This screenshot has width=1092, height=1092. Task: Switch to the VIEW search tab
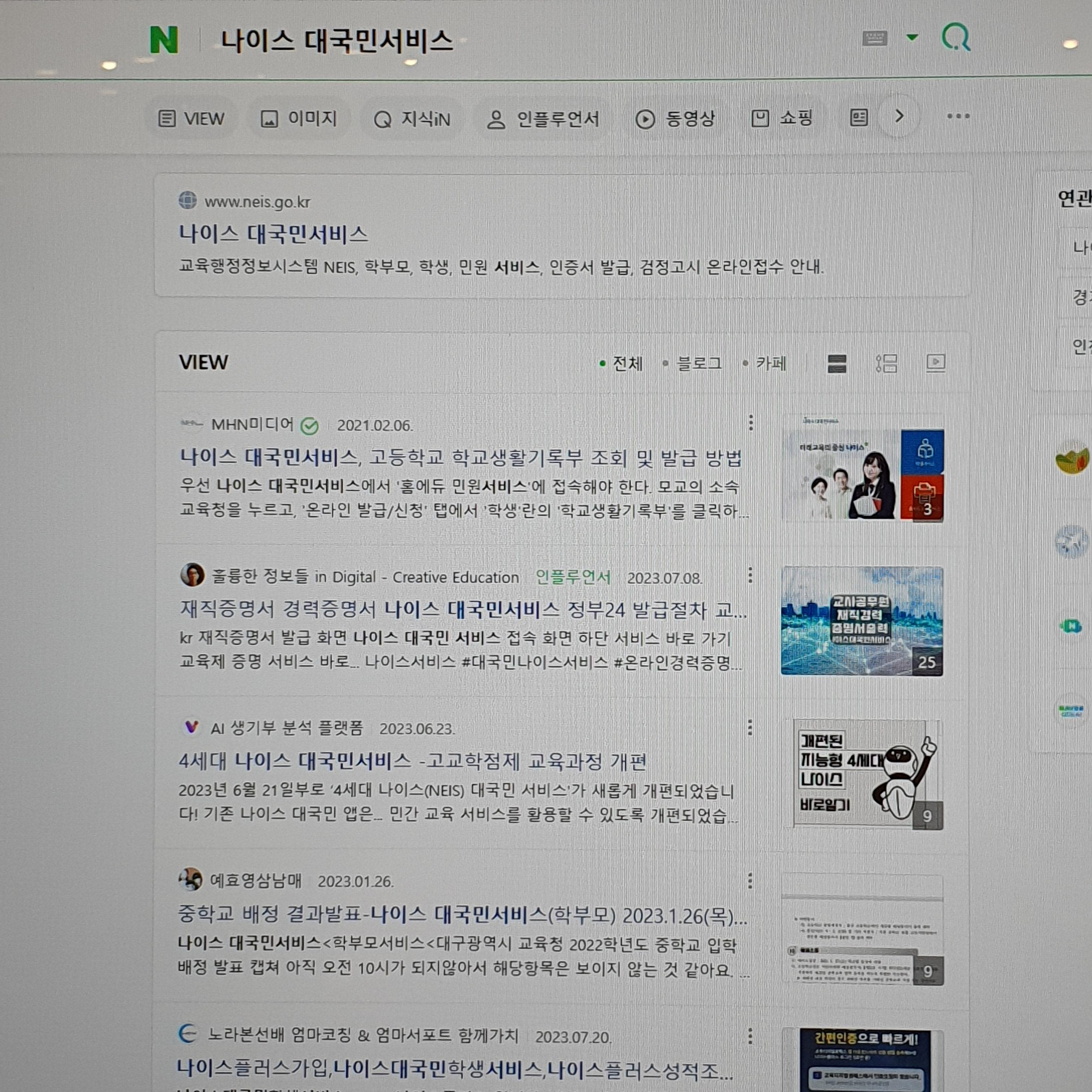click(191, 119)
